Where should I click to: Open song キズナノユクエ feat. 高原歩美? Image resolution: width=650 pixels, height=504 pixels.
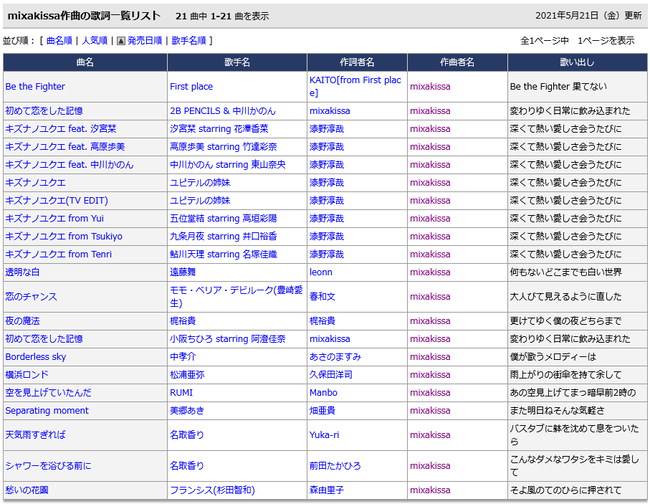pos(65,147)
